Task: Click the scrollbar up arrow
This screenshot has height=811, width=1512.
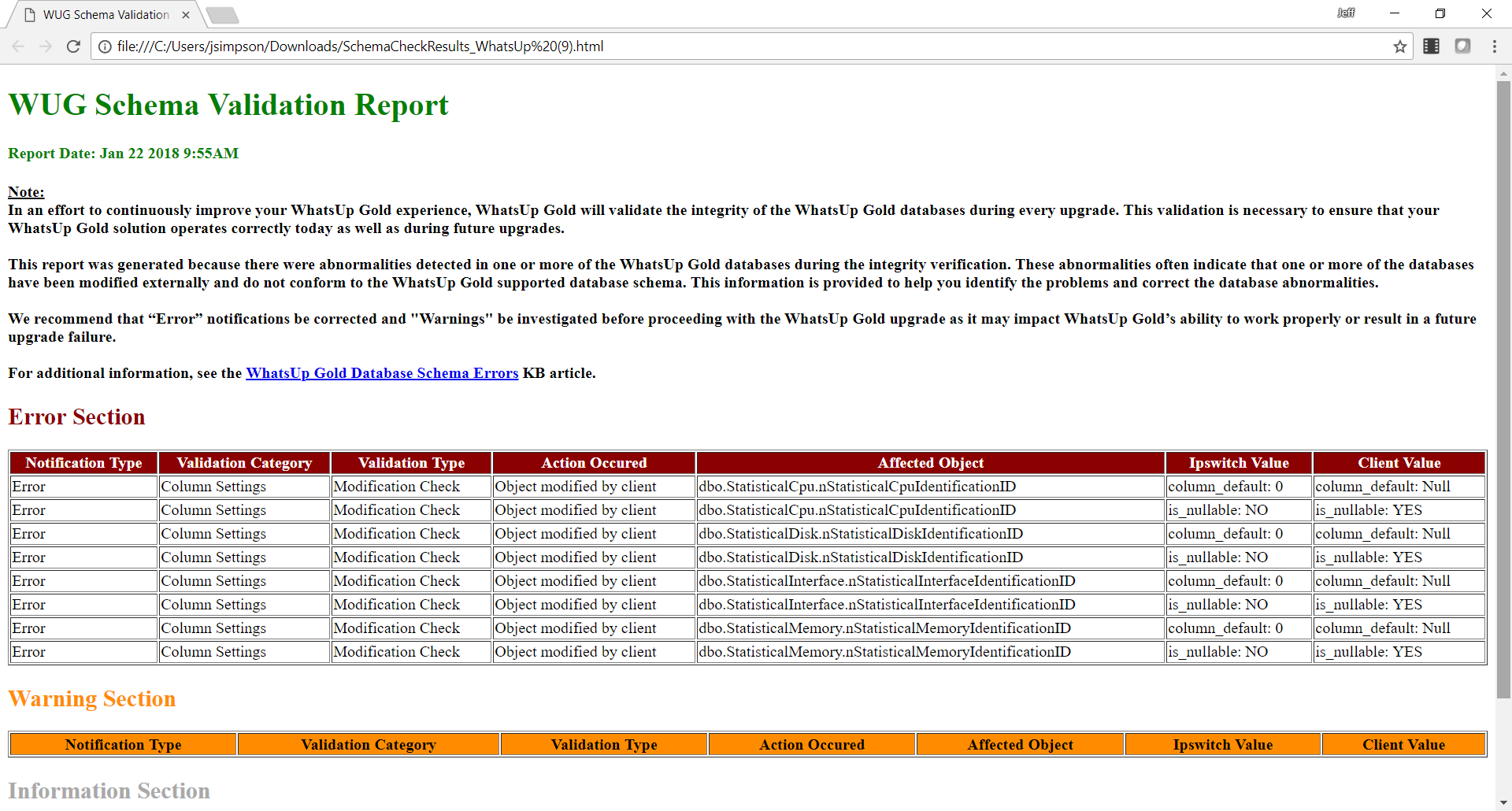Action: pos(1503,73)
